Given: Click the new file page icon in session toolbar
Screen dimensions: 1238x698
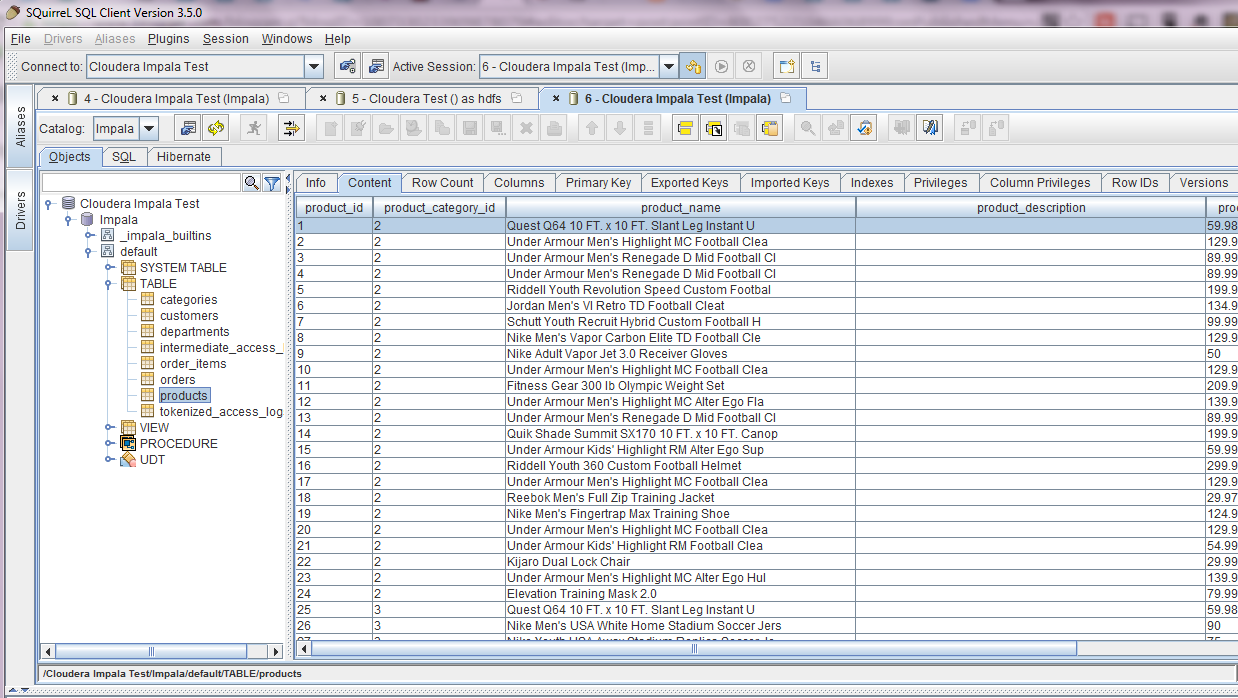Looking at the screenshot, I should click(330, 128).
